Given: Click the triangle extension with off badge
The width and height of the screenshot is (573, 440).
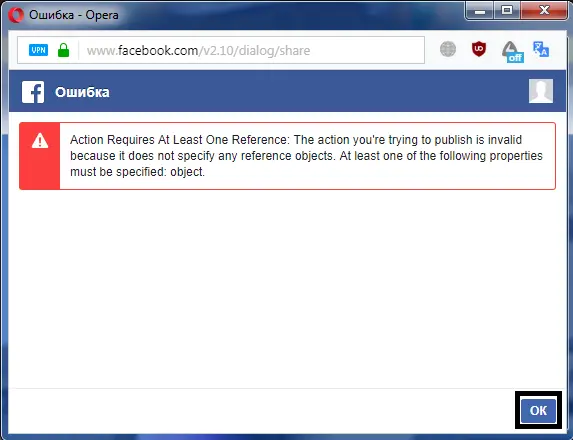Looking at the screenshot, I should tap(512, 51).
